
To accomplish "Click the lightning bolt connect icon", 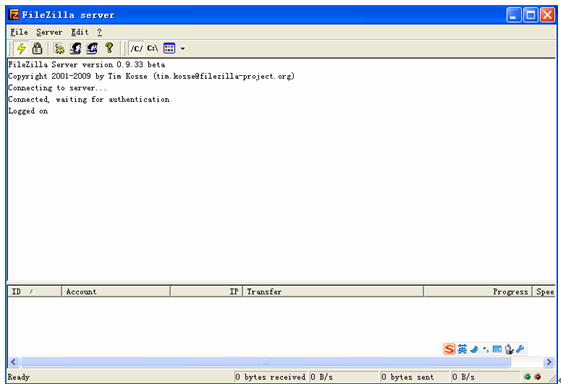I will 21,48.
